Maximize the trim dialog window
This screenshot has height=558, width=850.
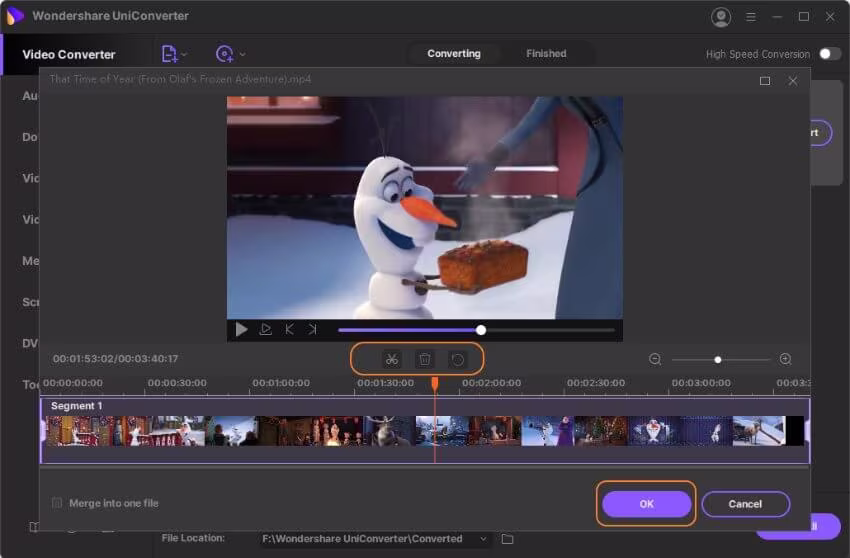tap(765, 81)
